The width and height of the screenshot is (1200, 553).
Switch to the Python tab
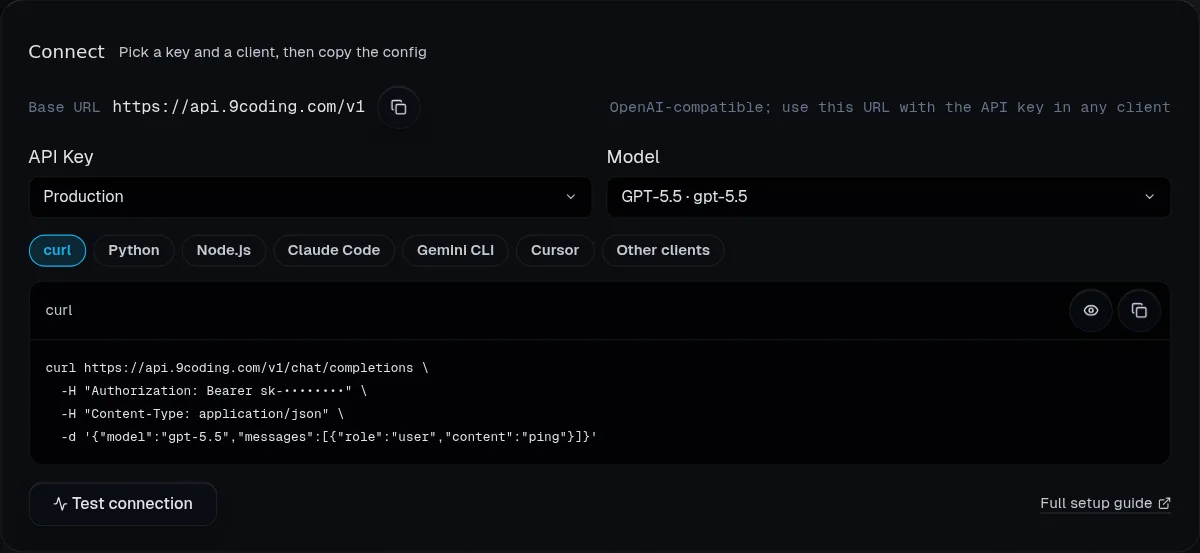click(134, 250)
